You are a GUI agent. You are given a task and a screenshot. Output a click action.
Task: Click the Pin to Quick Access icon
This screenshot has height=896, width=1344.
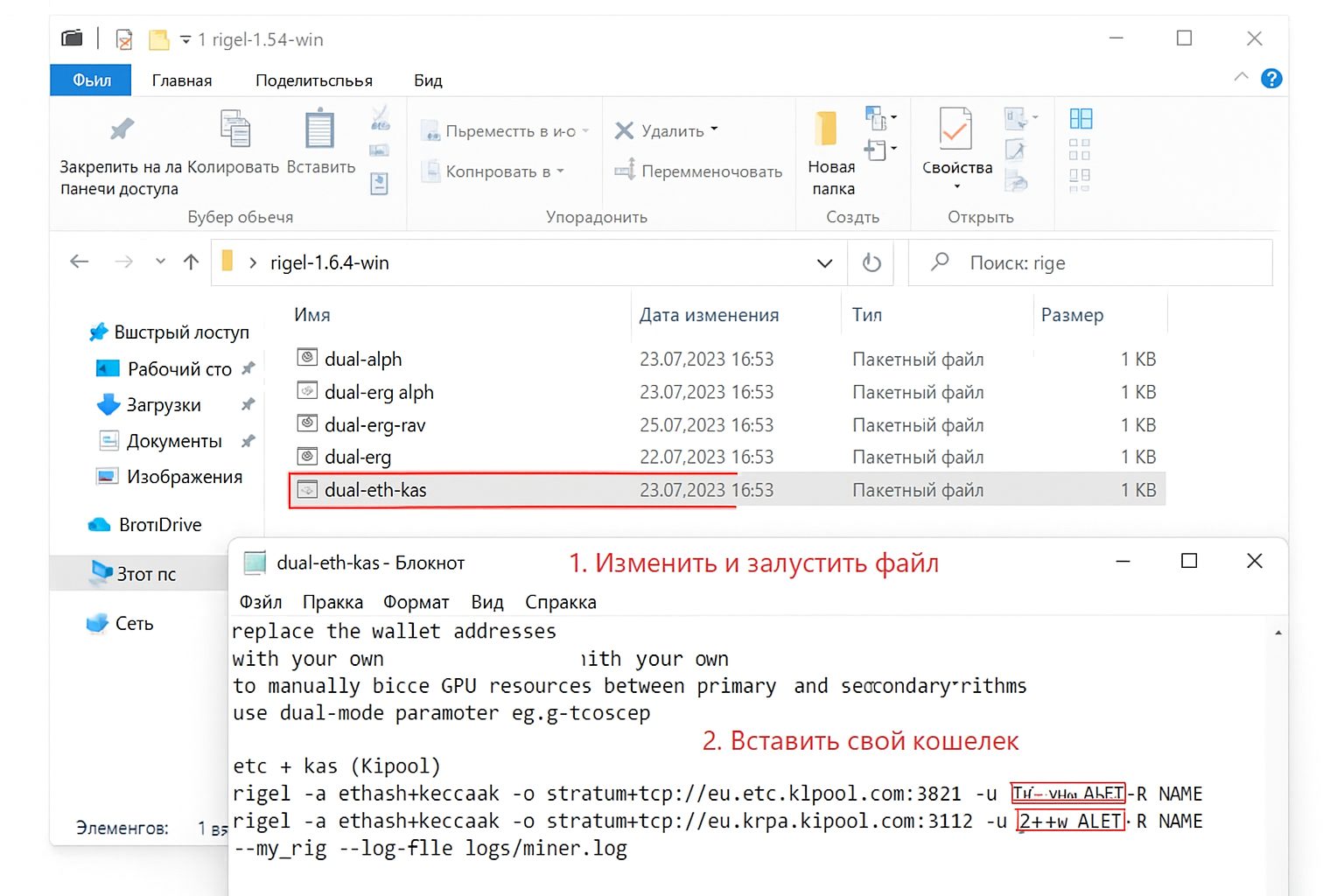pos(122,130)
